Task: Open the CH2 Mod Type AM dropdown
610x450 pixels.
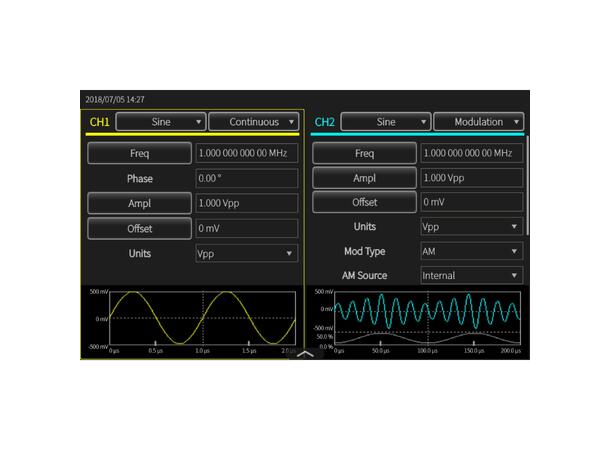Action: (x=471, y=251)
